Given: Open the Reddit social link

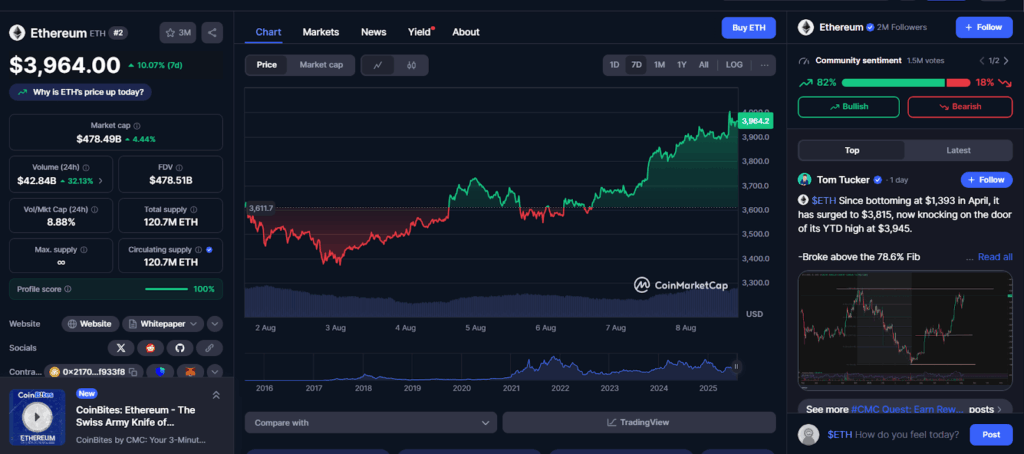Looking at the screenshot, I should 150,348.
